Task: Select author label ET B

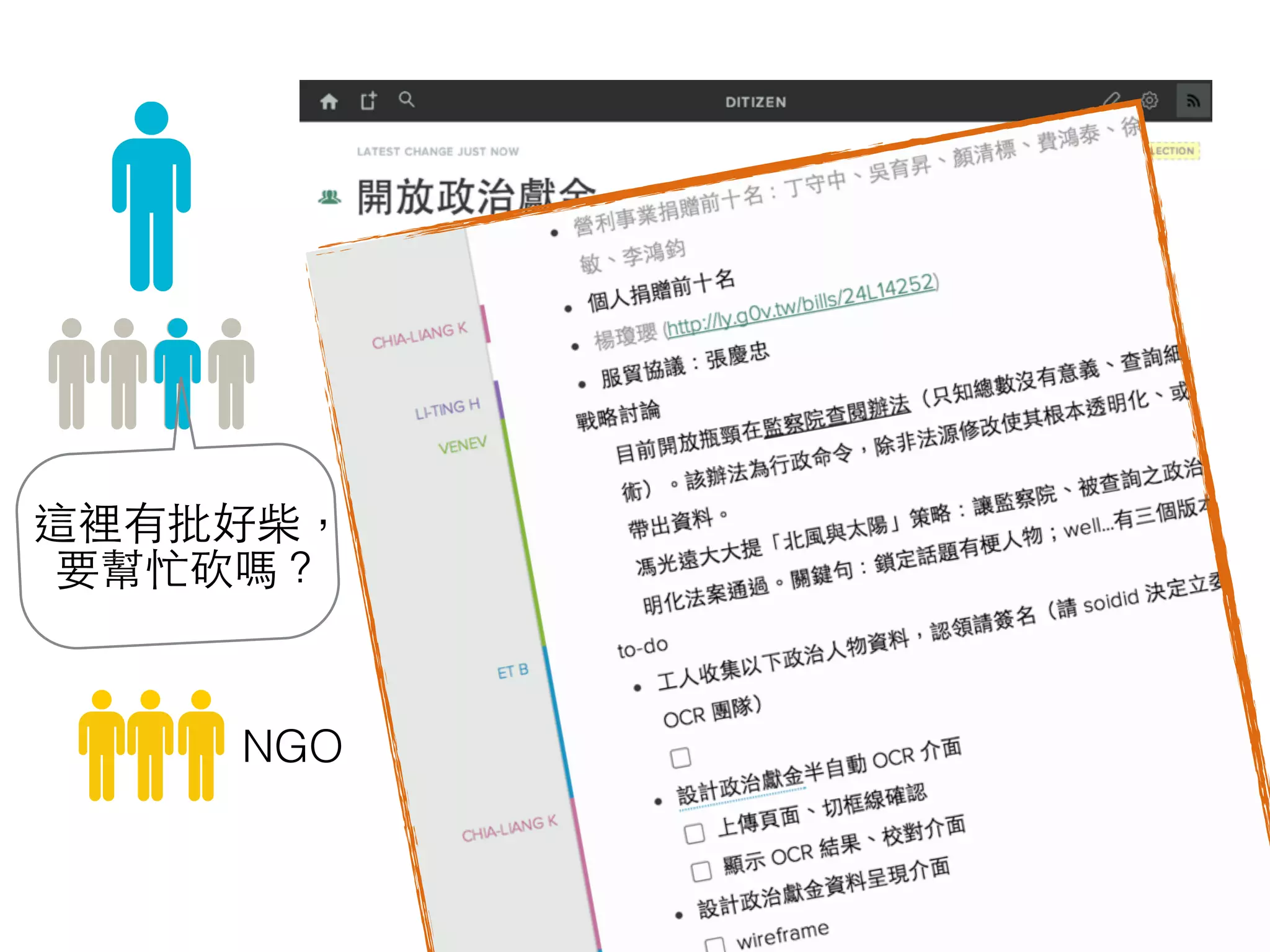Action: 513,671
